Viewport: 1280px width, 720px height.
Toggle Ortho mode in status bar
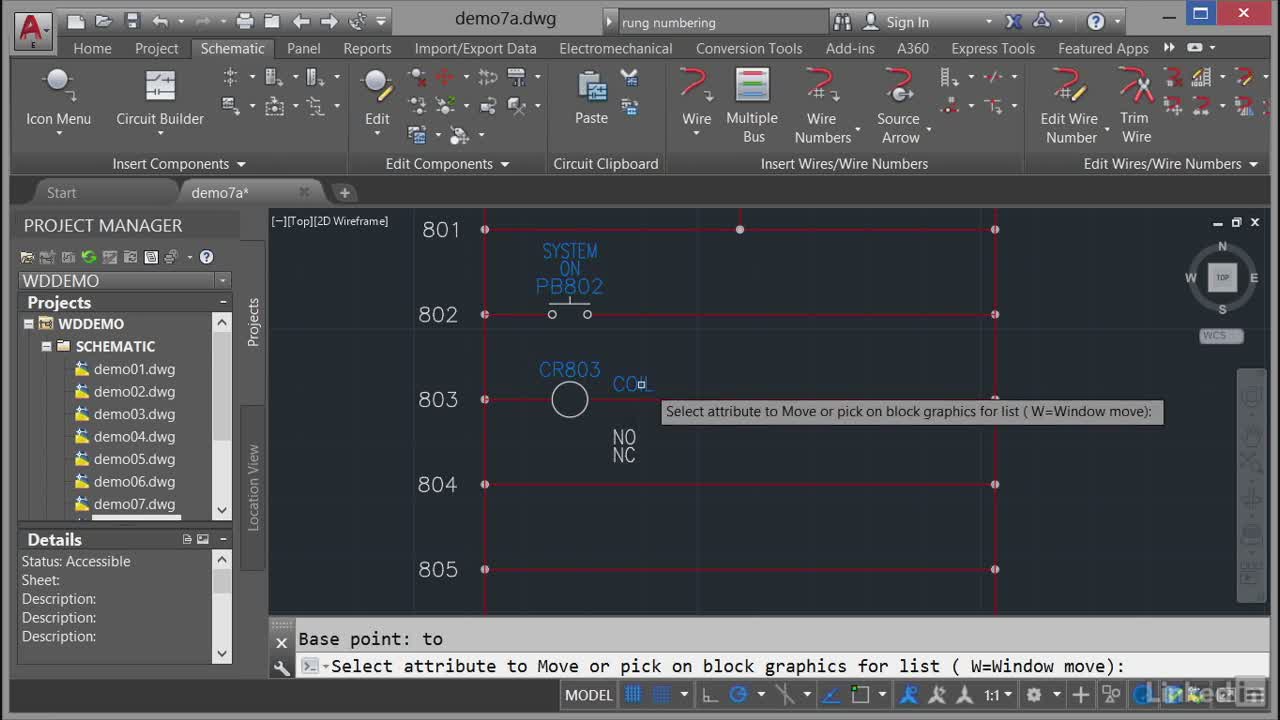tap(709, 694)
